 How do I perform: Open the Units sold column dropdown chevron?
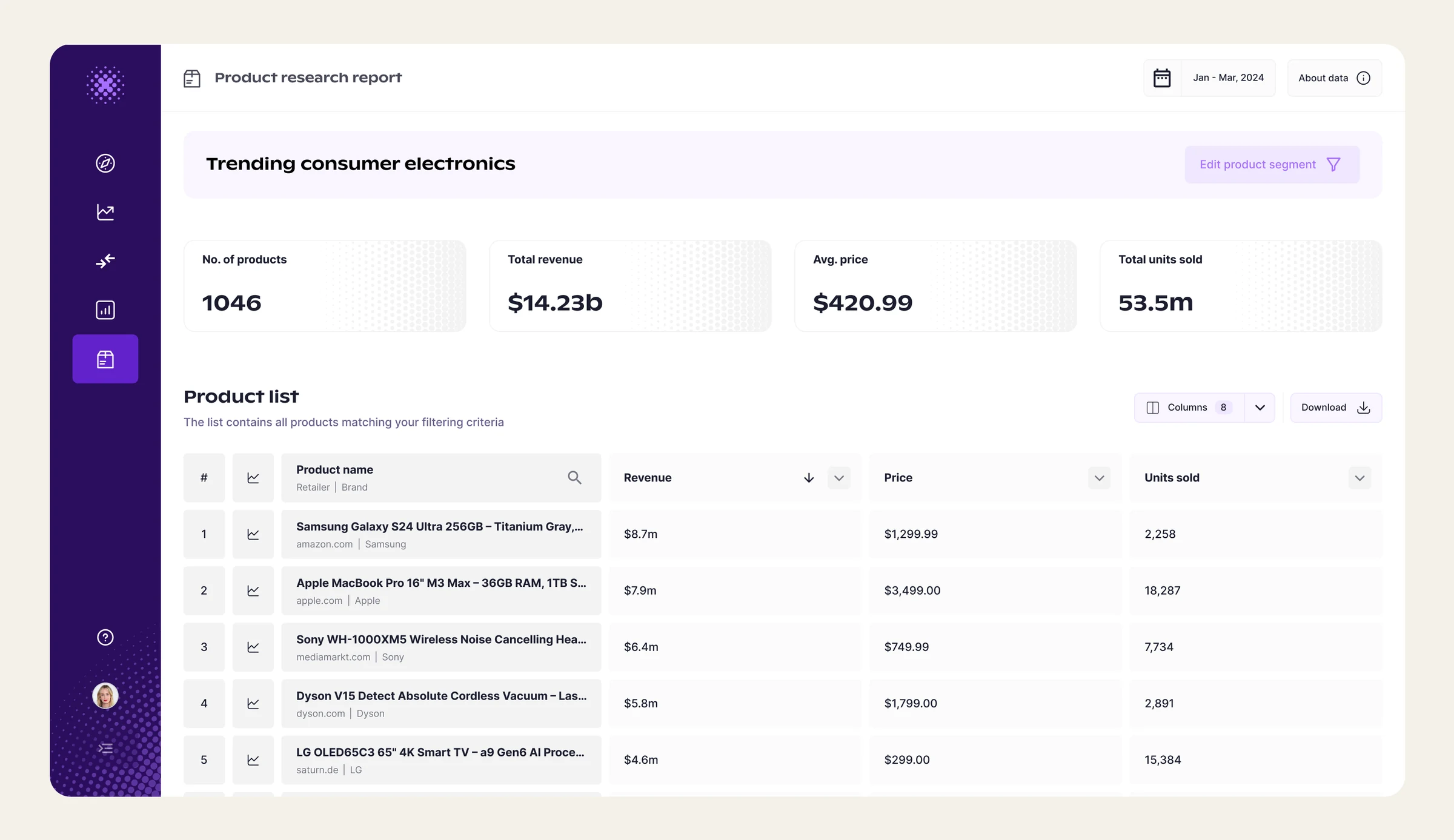(x=1360, y=478)
